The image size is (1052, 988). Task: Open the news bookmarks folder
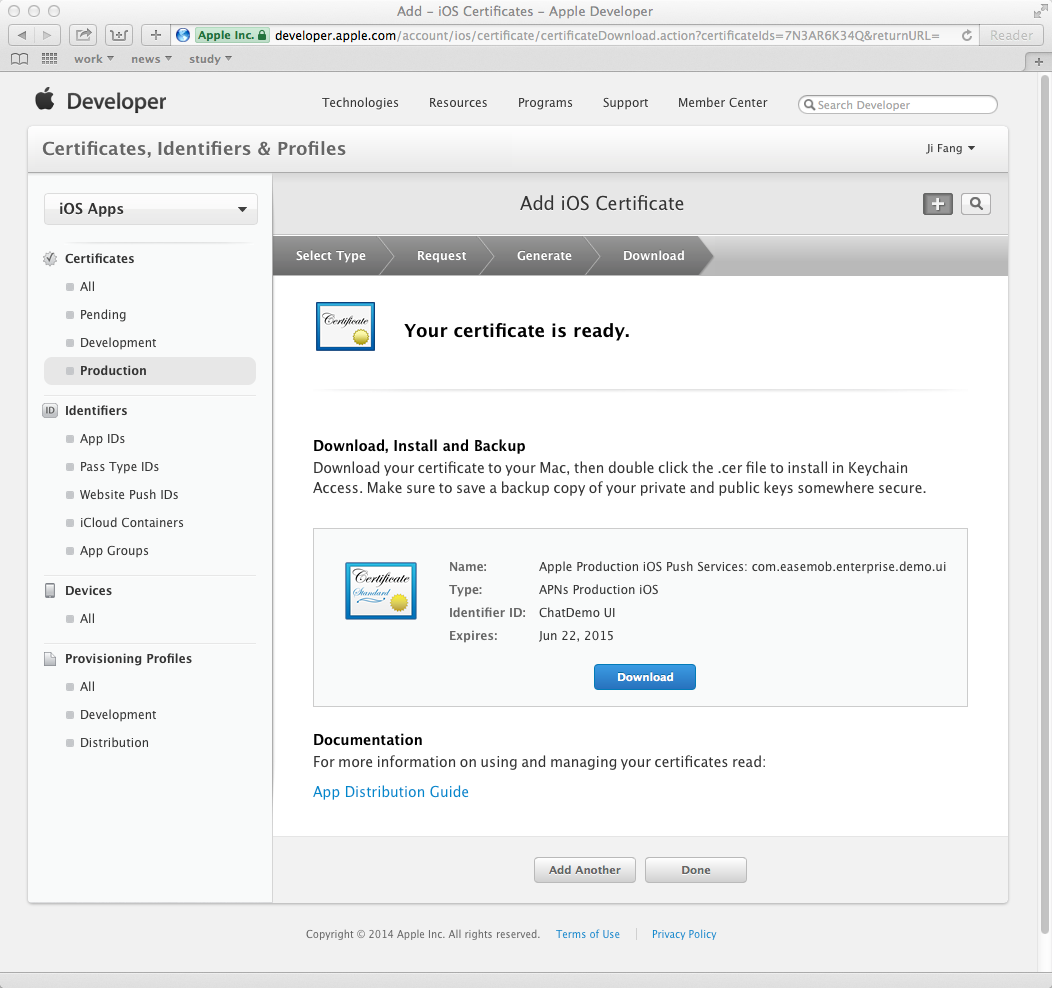click(x=152, y=59)
